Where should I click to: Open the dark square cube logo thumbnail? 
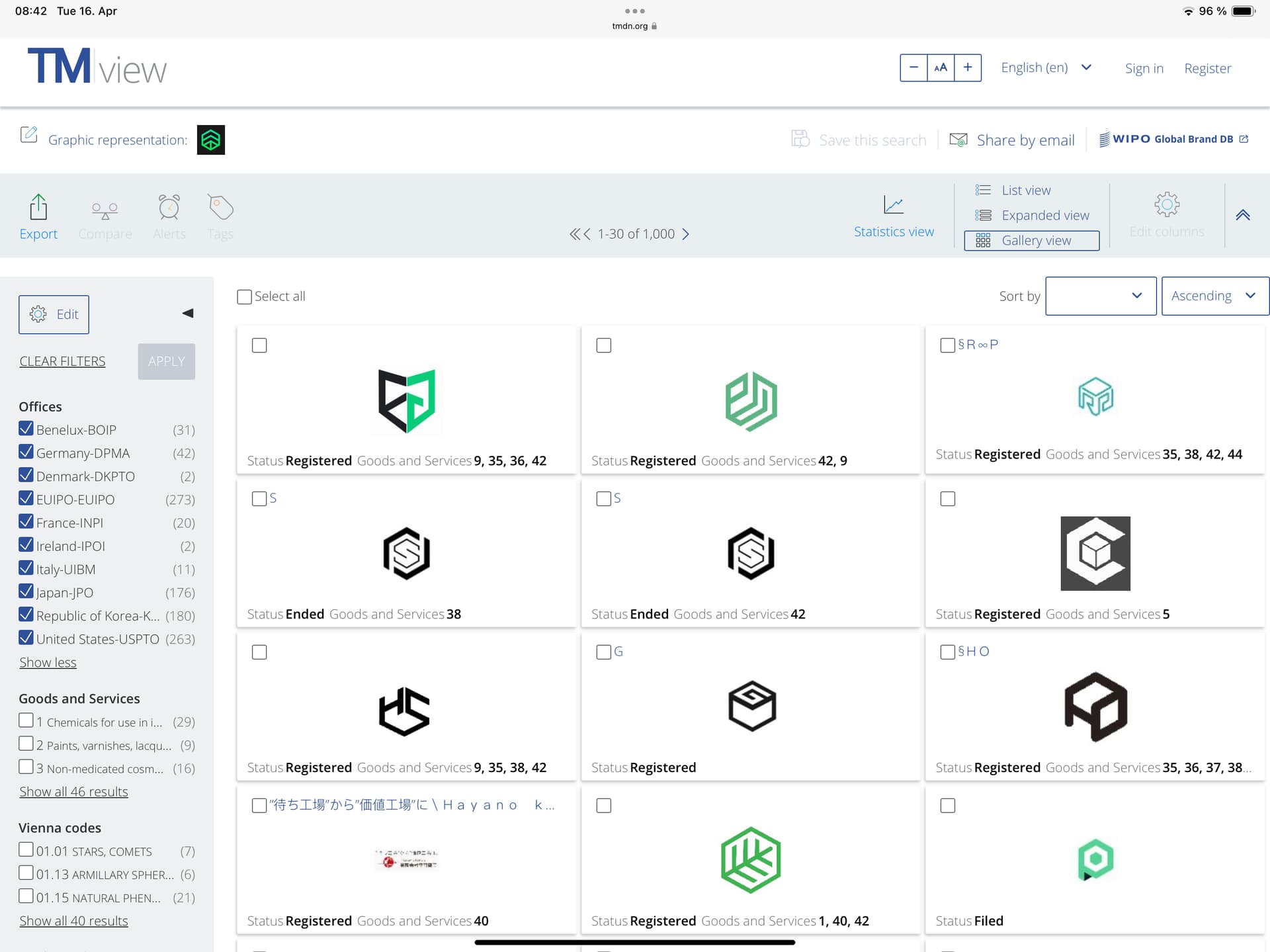[1095, 554]
